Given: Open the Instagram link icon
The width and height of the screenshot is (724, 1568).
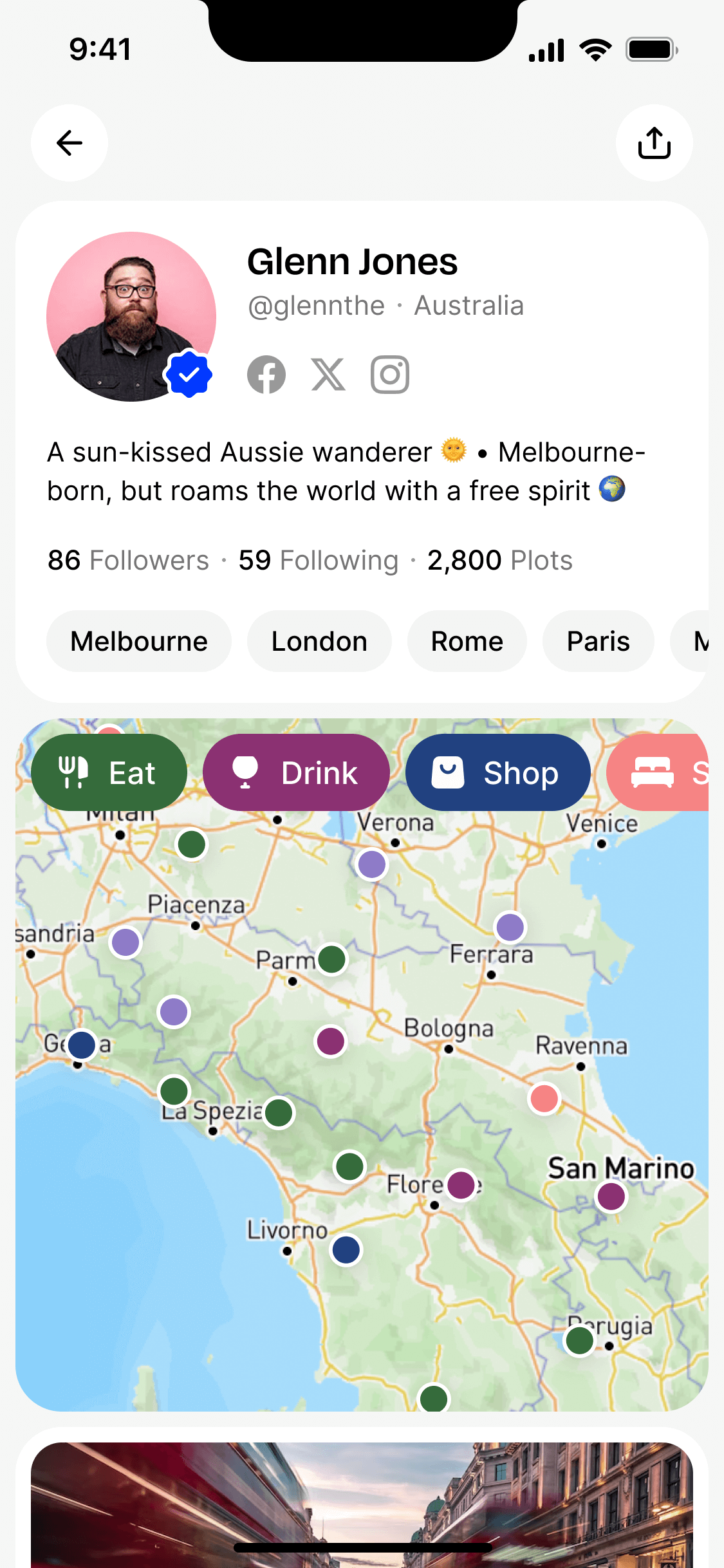Looking at the screenshot, I should 390,375.
